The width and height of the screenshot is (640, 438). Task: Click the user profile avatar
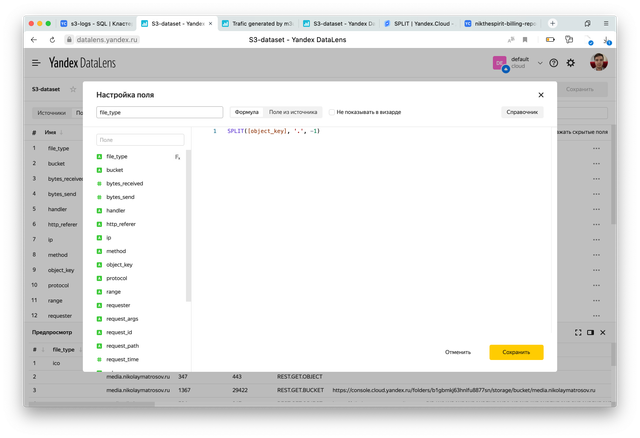pyautogui.click(x=598, y=62)
